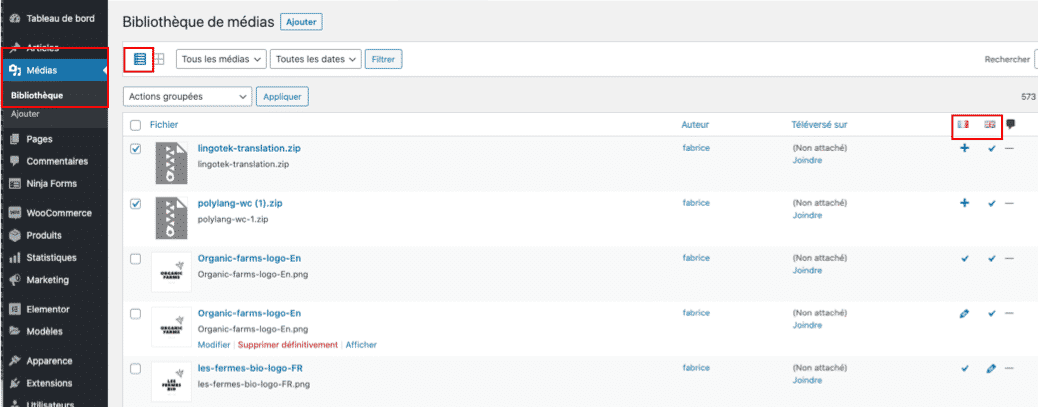
Task: Switch to grid view mode icon
Action: (159, 59)
